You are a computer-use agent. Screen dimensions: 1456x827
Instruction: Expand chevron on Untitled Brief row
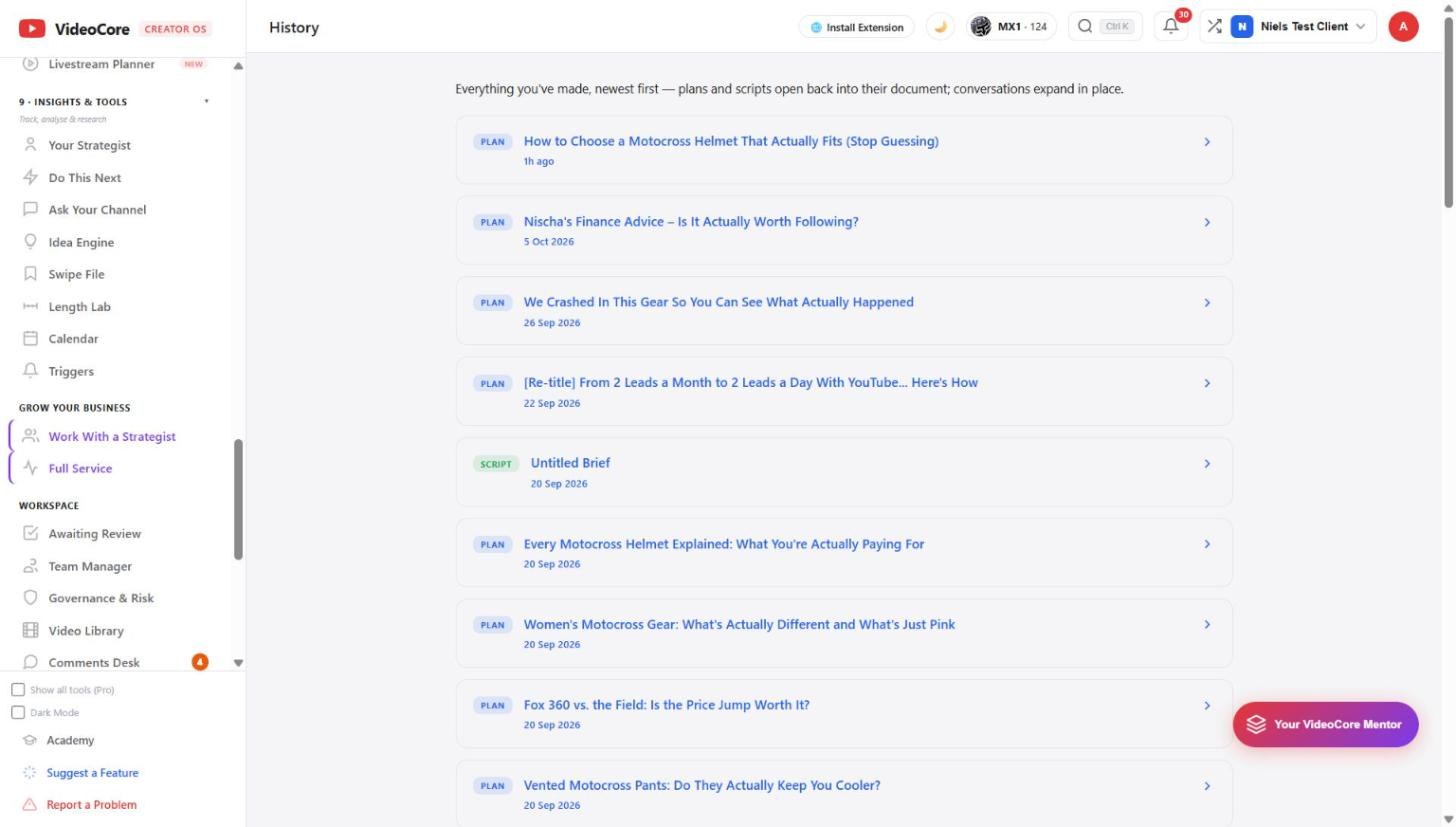[x=1207, y=464]
